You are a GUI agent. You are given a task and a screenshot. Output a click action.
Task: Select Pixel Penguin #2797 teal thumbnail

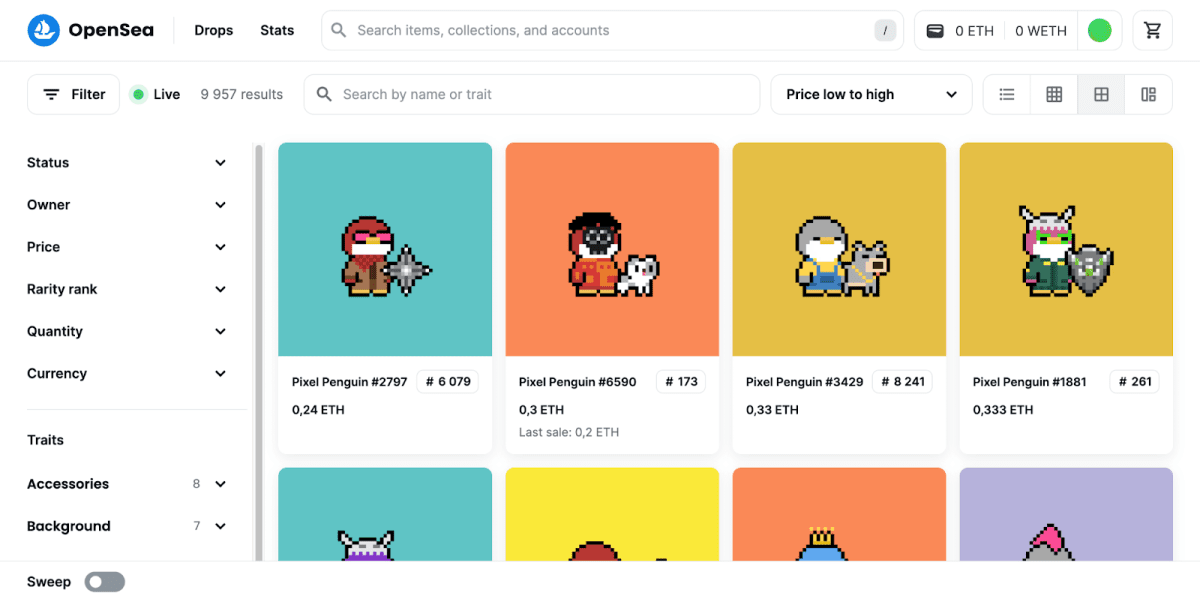tap(385, 249)
